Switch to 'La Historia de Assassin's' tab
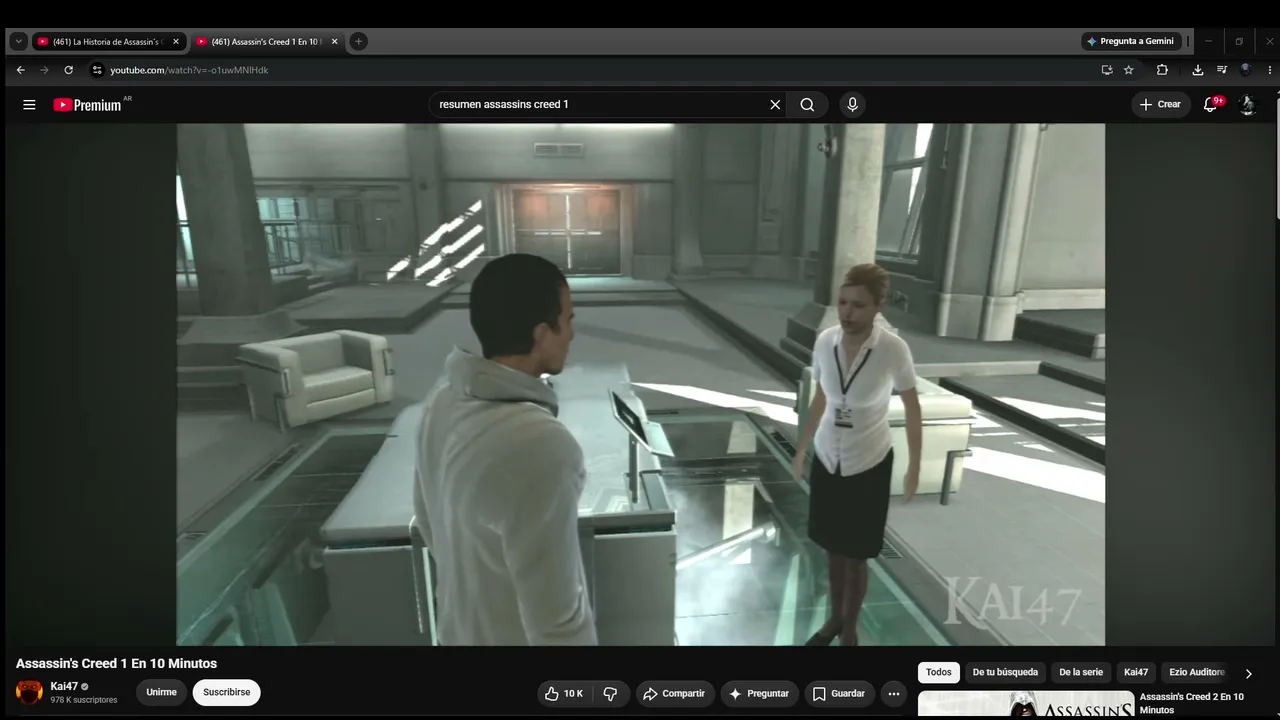 pos(109,41)
